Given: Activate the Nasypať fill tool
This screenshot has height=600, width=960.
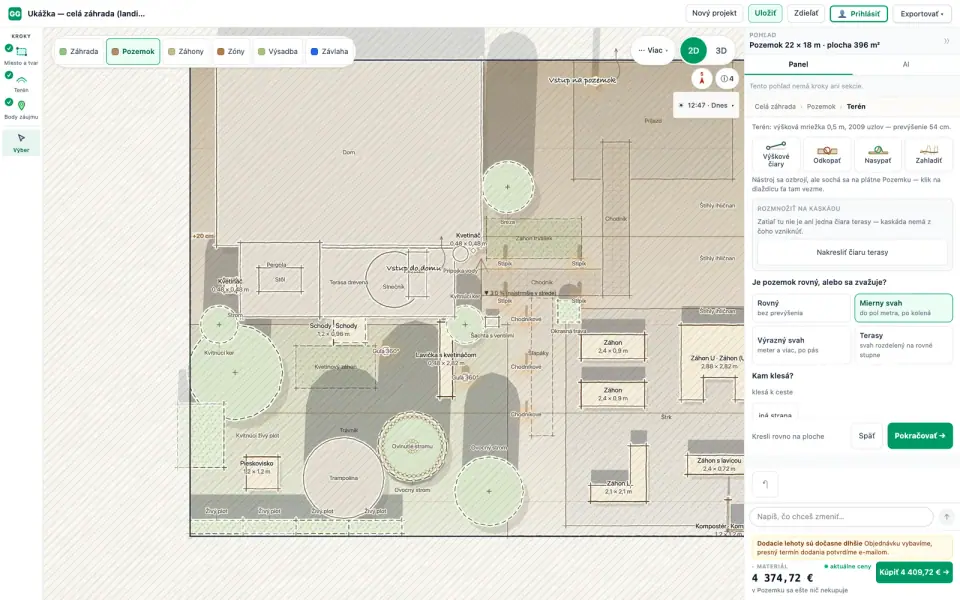Looking at the screenshot, I should [877, 154].
